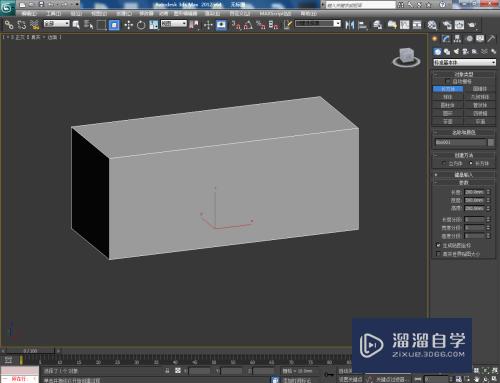Image resolution: width=500 pixels, height=383 pixels.
Task: Toggle the Spinner Snap button
Action: tap(273, 25)
